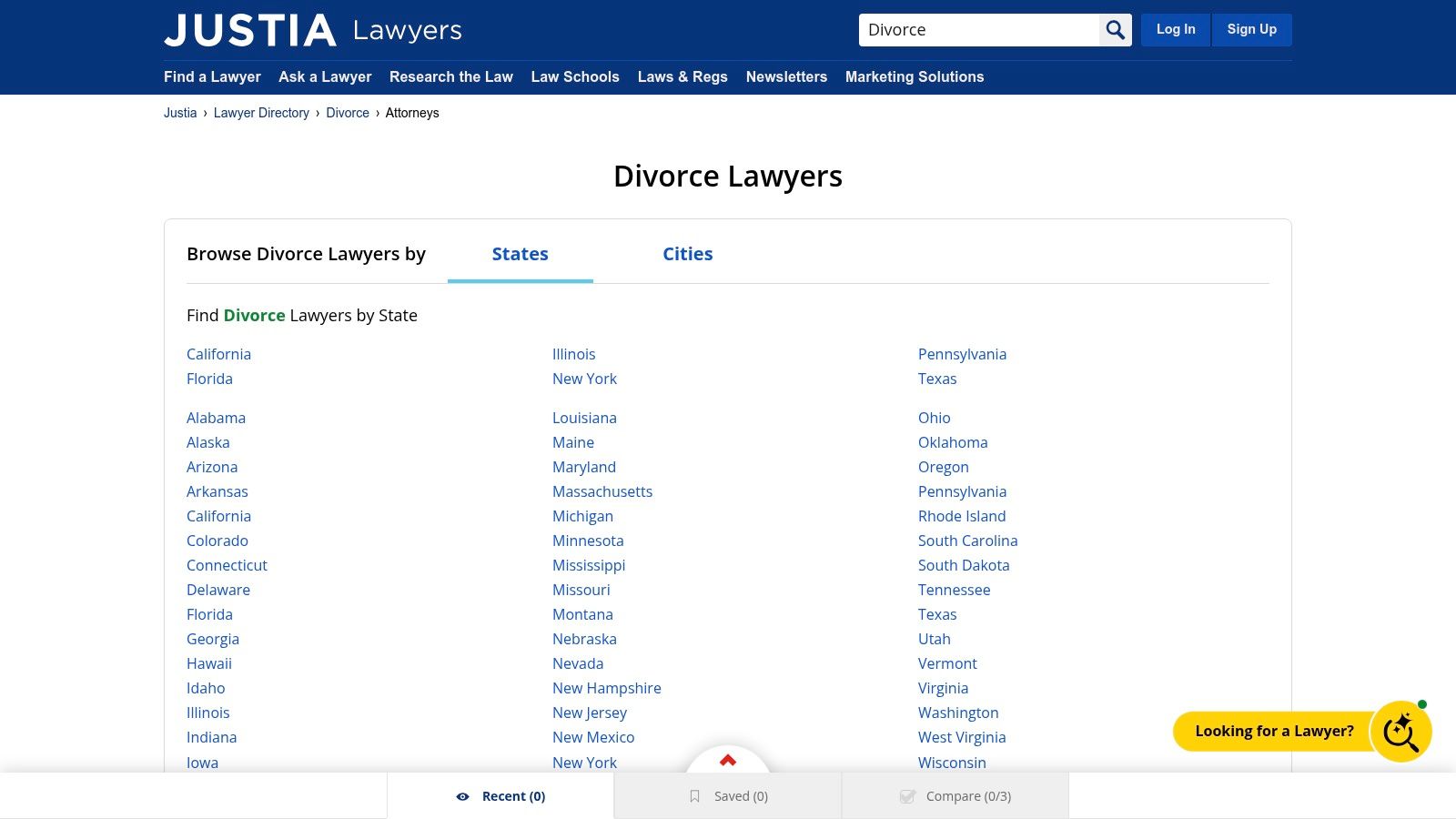Viewport: 1456px width, 819px height.
Task: Switch to the Cities tab
Action: coord(688,254)
